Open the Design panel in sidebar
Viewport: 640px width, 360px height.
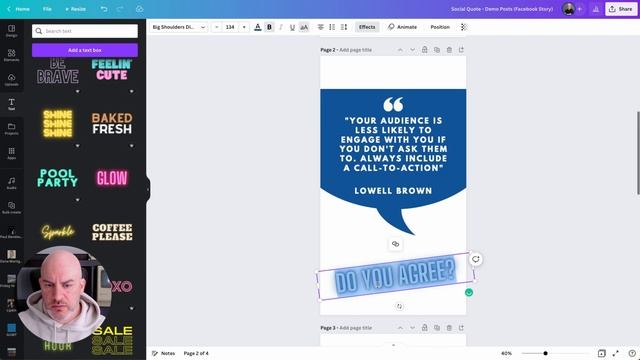point(11,31)
